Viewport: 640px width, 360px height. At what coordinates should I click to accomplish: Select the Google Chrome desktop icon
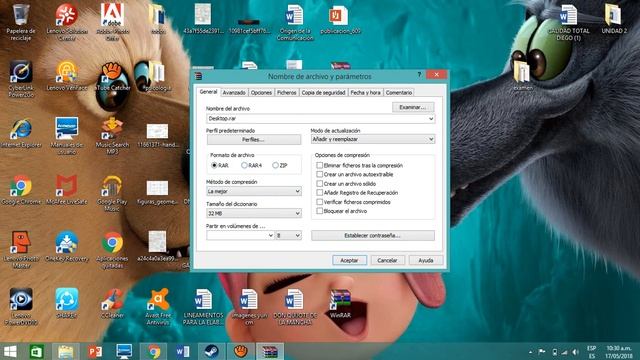point(21,190)
